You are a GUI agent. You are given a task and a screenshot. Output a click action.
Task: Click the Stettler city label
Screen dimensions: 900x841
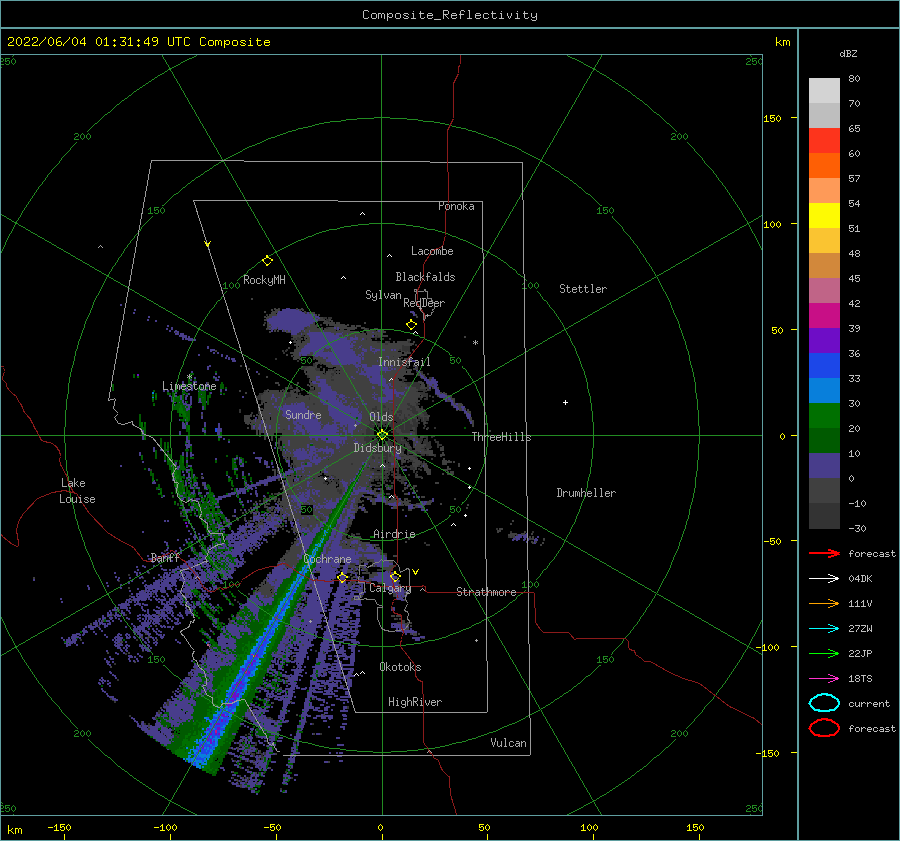[583, 289]
